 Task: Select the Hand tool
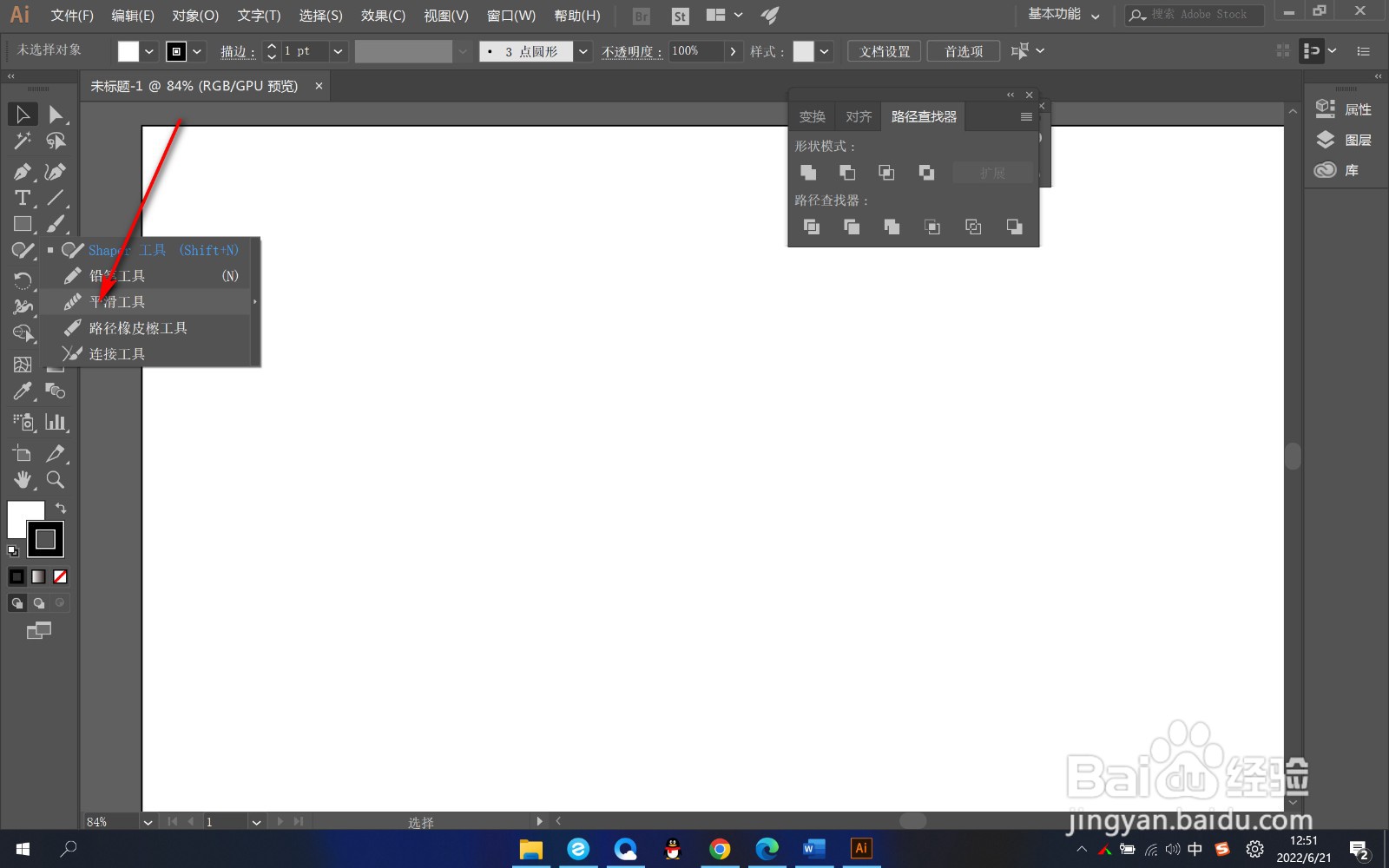click(23, 480)
